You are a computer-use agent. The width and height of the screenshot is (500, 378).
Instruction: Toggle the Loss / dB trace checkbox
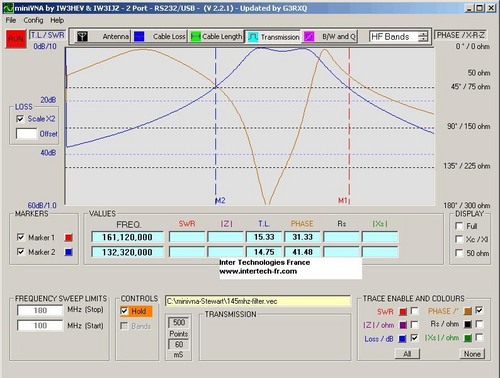click(x=414, y=338)
